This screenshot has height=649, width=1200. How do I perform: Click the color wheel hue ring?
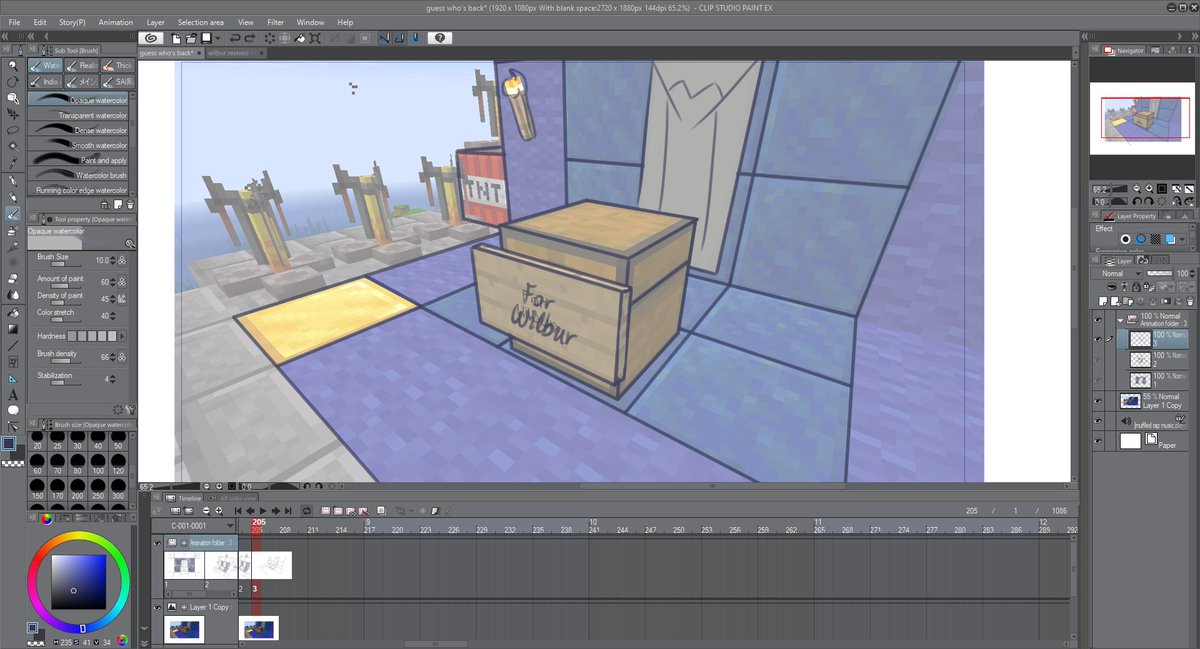[x=78, y=536]
